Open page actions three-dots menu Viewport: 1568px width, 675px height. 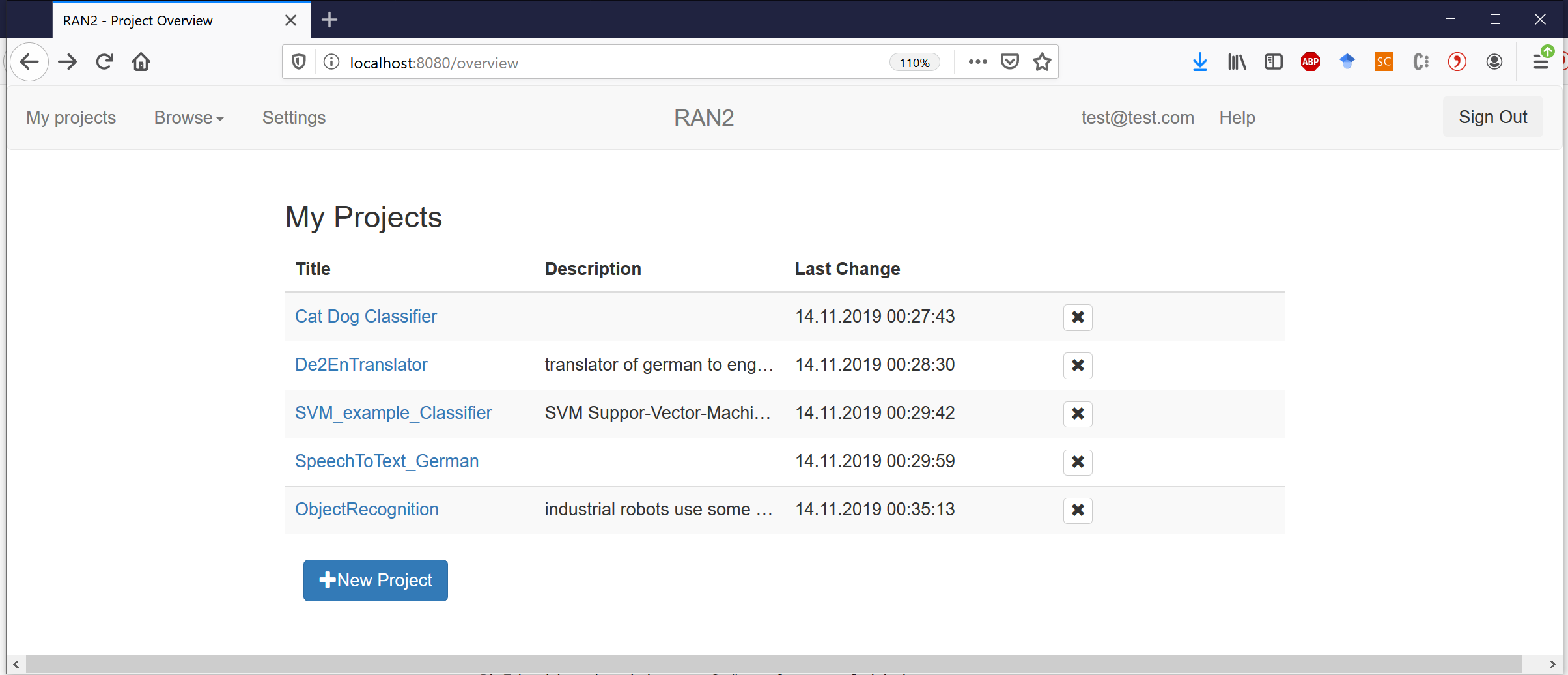[977, 62]
